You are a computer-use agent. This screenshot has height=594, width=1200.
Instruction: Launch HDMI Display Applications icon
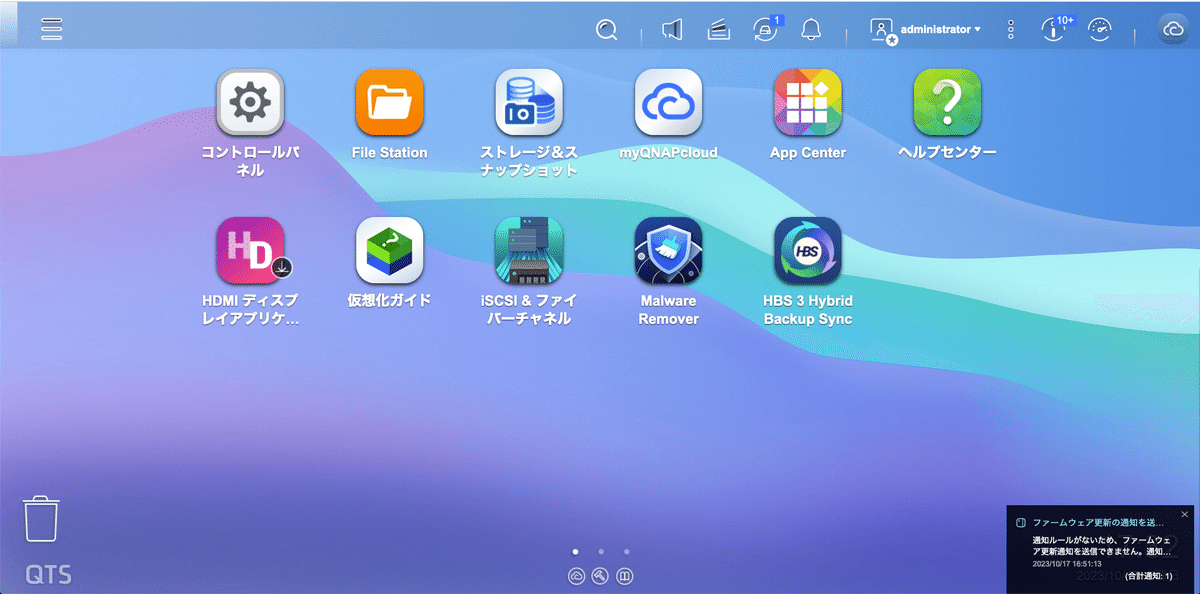[250, 251]
